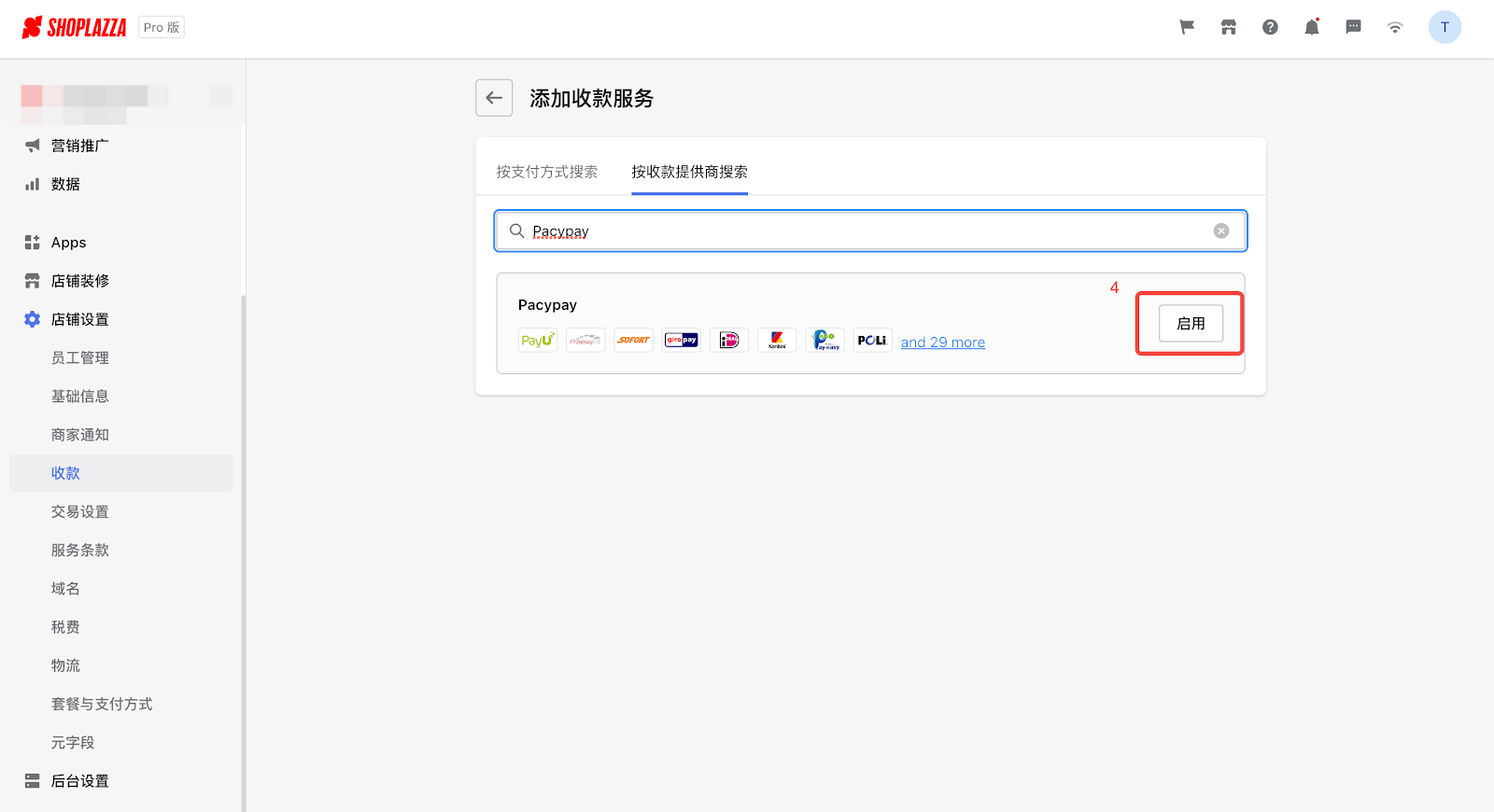This screenshot has width=1494, height=812.
Task: Click the provider search input field
Action: pos(870,231)
